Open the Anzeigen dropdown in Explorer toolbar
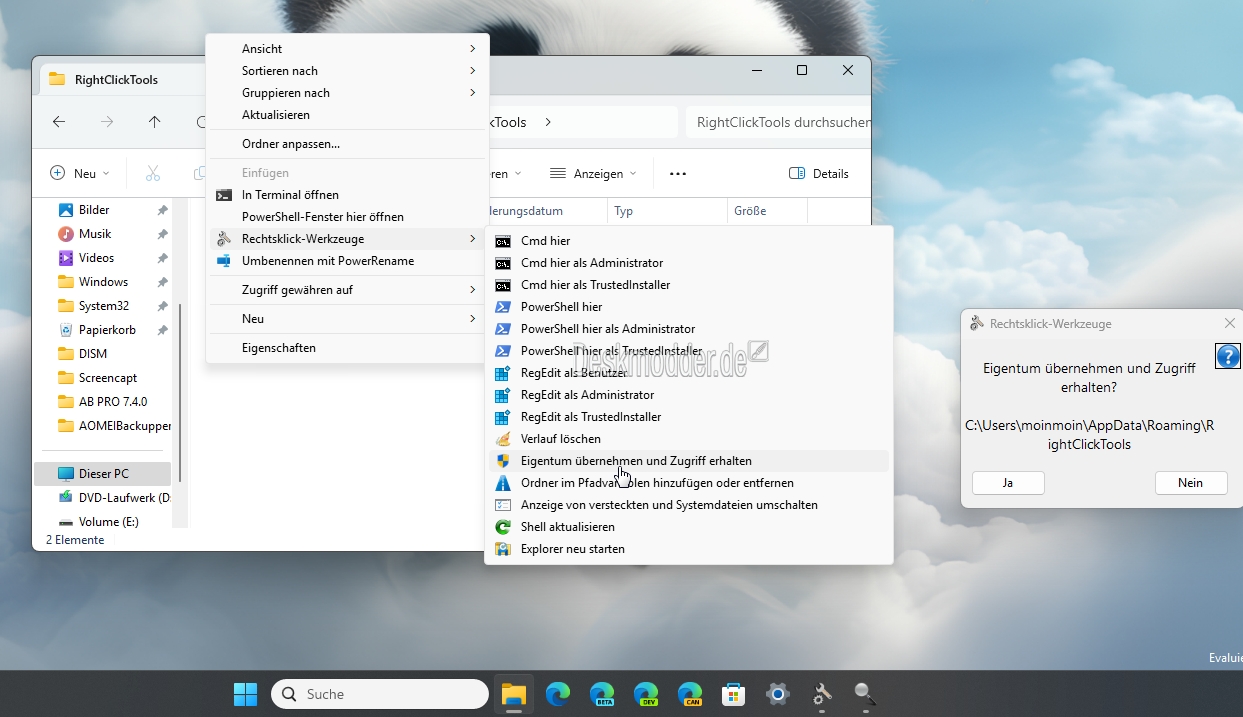The height and width of the screenshot is (717, 1243). (593, 173)
